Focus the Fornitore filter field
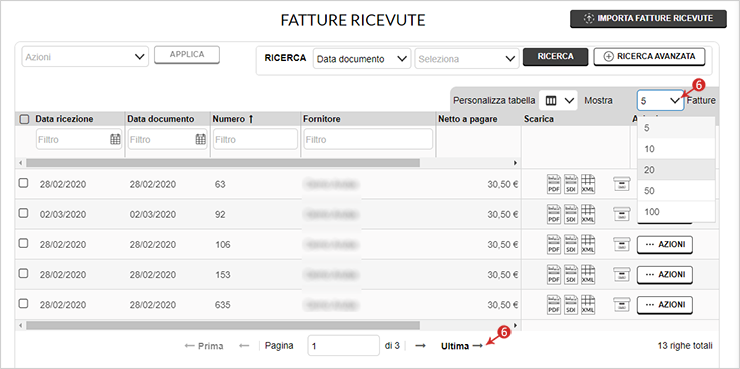Screen dimensions: 740x369 click(368, 140)
